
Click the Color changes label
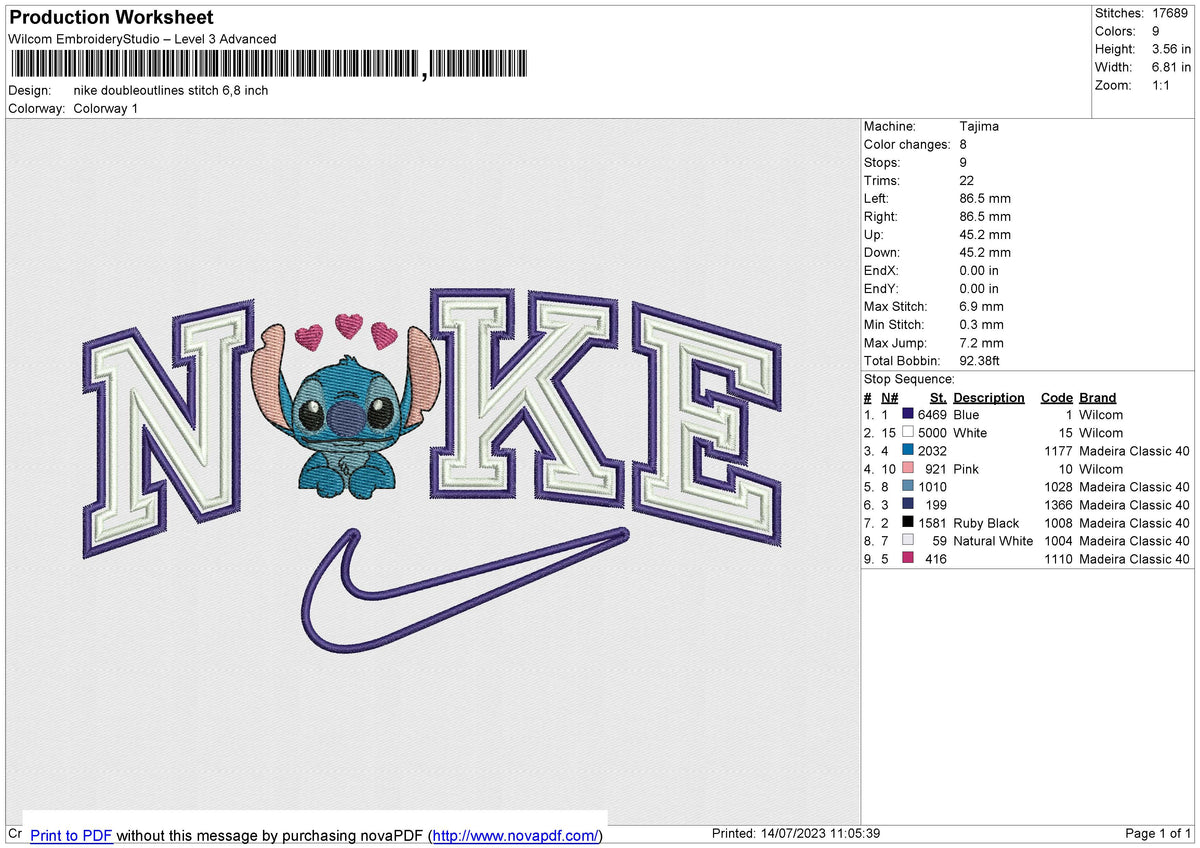[x=907, y=145]
